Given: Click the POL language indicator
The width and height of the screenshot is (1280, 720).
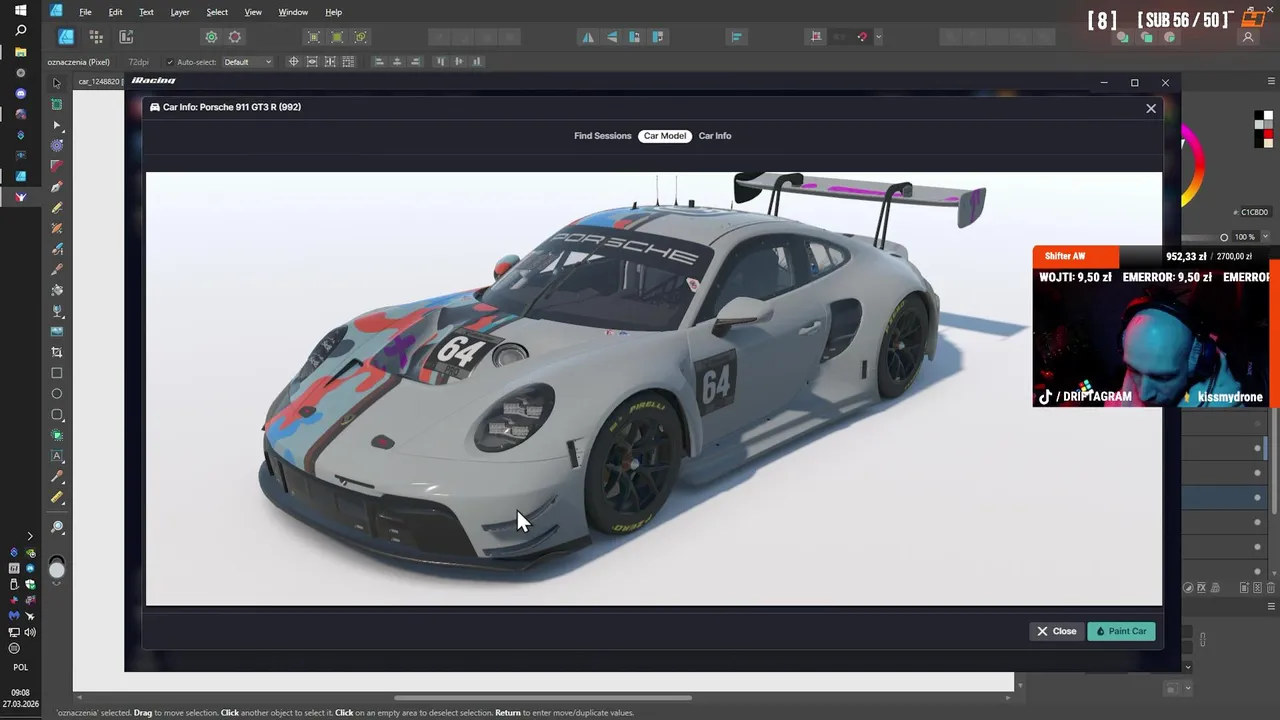Looking at the screenshot, I should [20, 667].
